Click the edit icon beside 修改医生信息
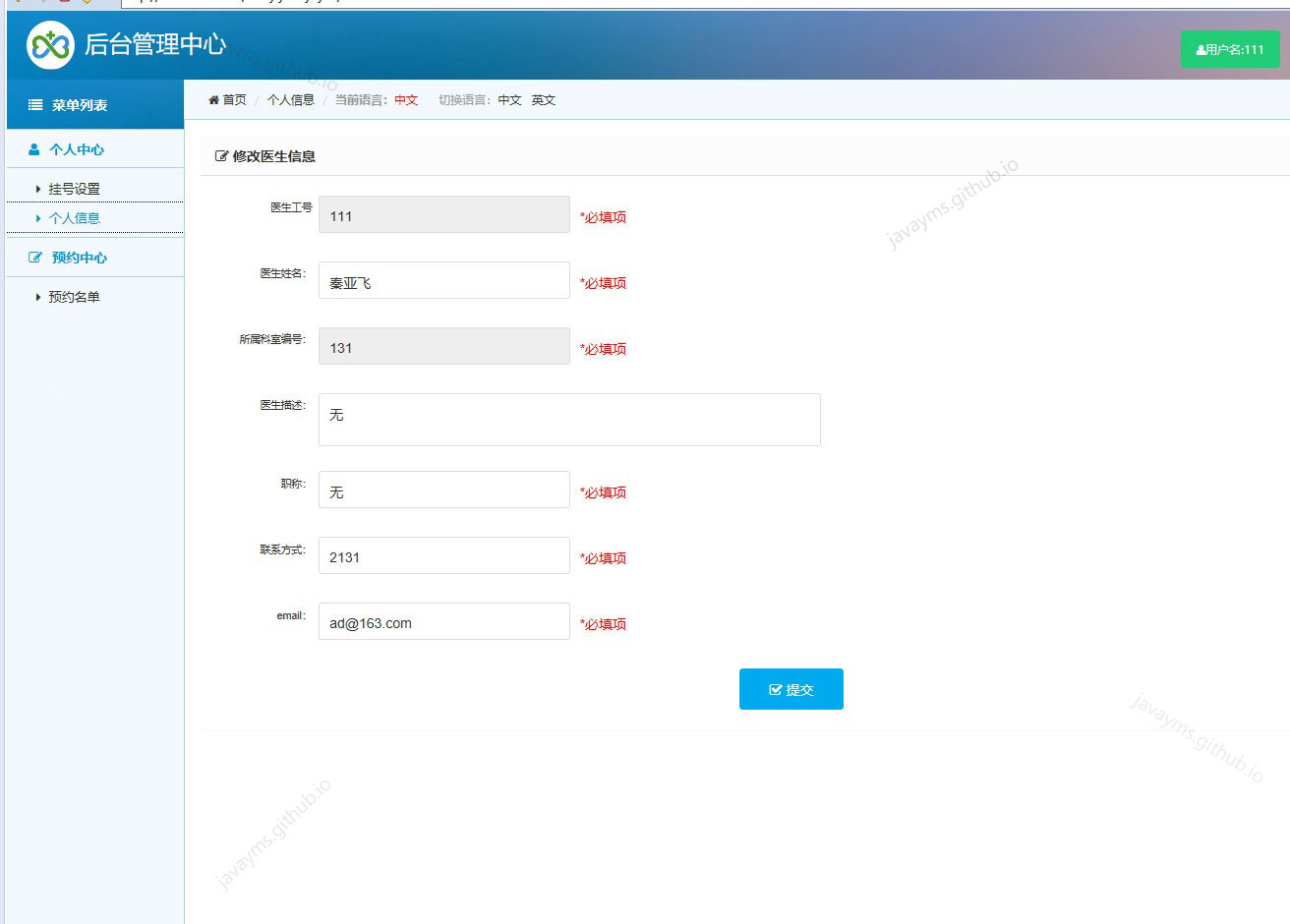The height and width of the screenshot is (924, 1290). click(220, 154)
